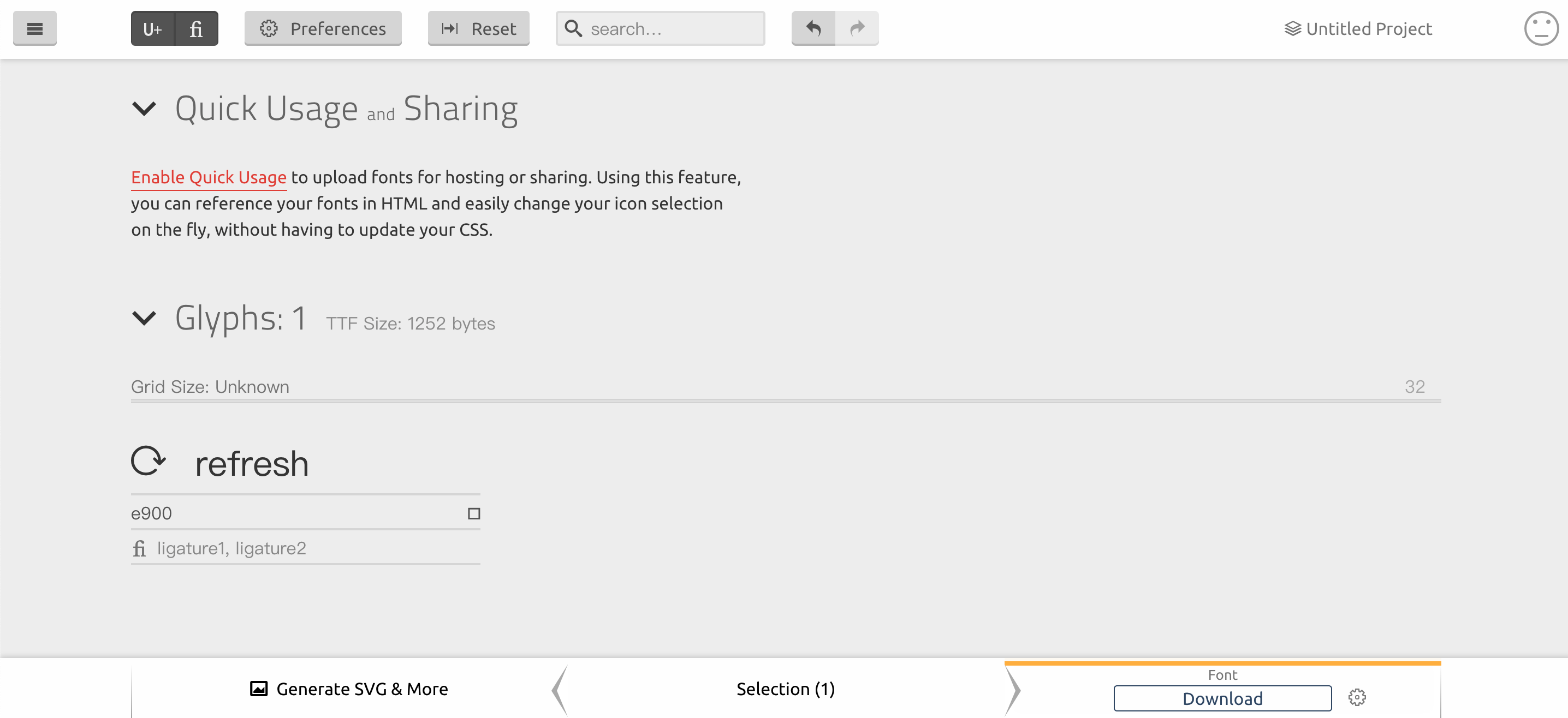Collapse the Quick Usage and Sharing section
Viewport: 1568px width, 718px height.
pyautogui.click(x=144, y=109)
